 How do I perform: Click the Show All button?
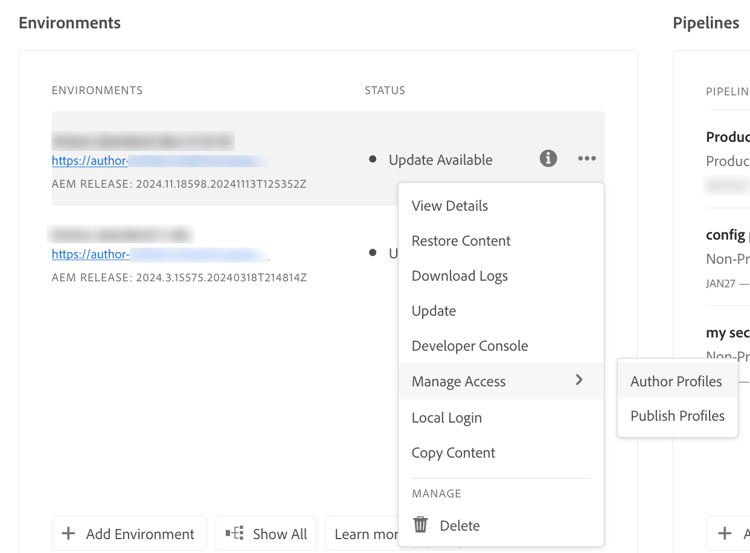[267, 534]
